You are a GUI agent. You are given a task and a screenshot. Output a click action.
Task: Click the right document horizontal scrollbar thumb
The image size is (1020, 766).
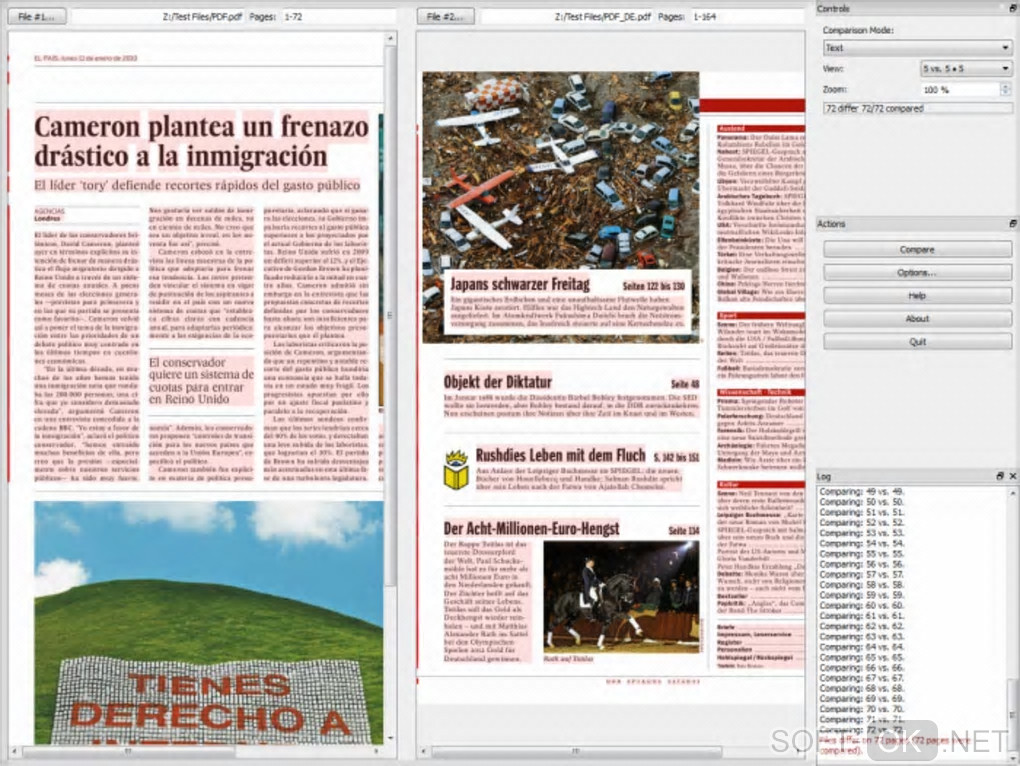point(576,751)
